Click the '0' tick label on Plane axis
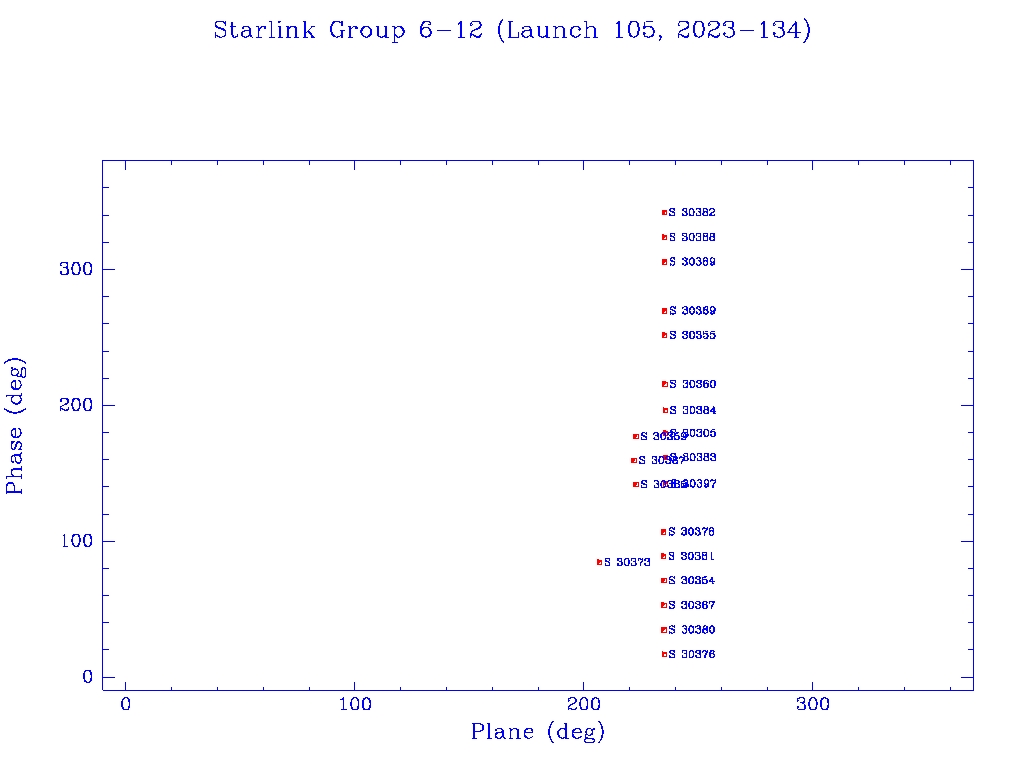 125,704
